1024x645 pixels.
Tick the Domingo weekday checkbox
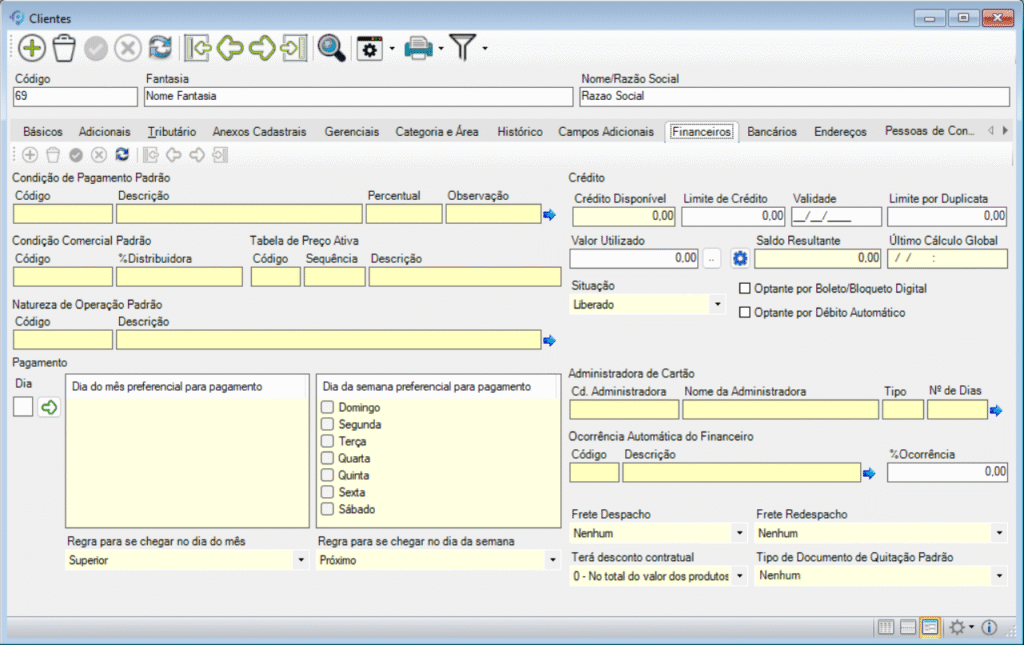point(327,408)
